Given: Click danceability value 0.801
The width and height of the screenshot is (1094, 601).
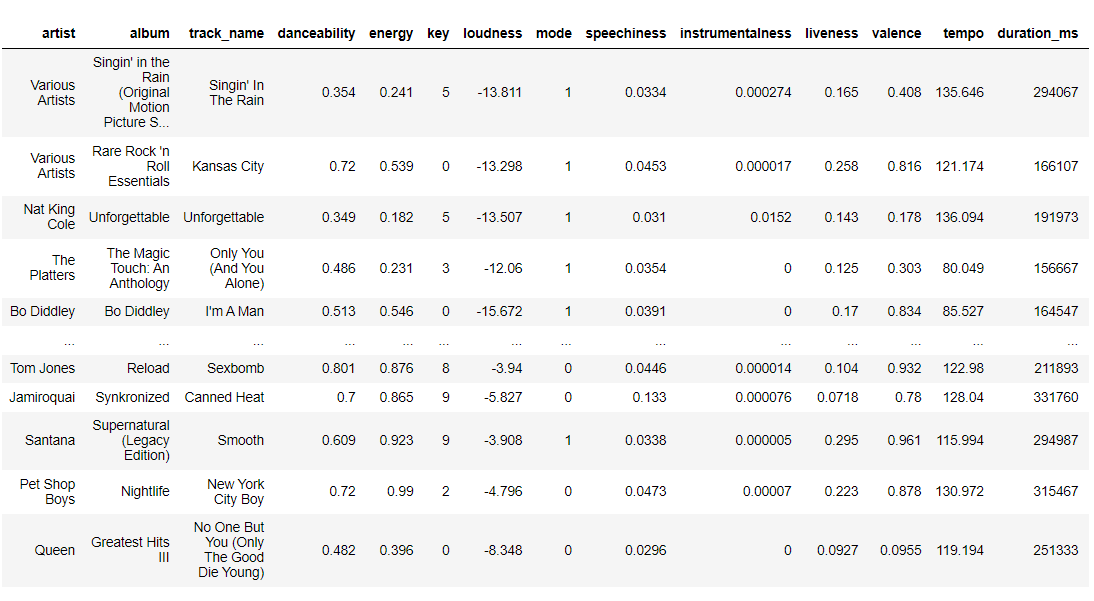Looking at the screenshot, I should [338, 368].
